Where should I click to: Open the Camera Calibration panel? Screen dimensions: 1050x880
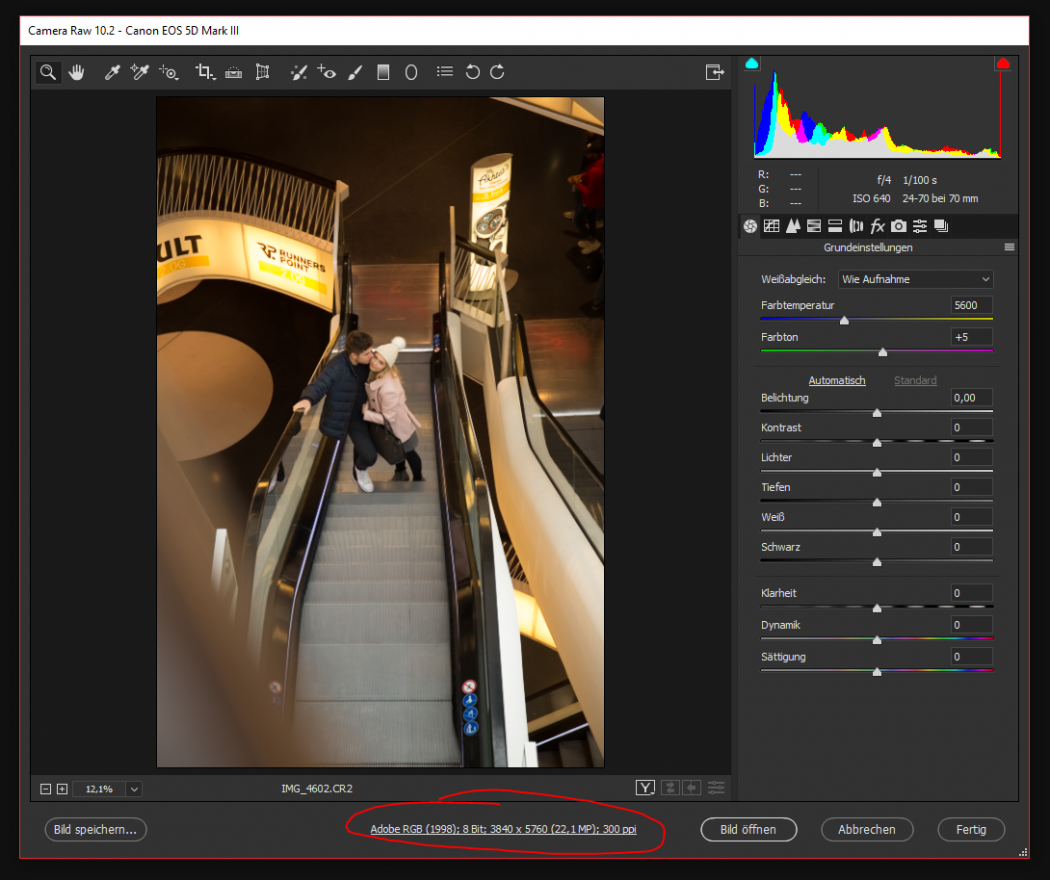tap(898, 226)
